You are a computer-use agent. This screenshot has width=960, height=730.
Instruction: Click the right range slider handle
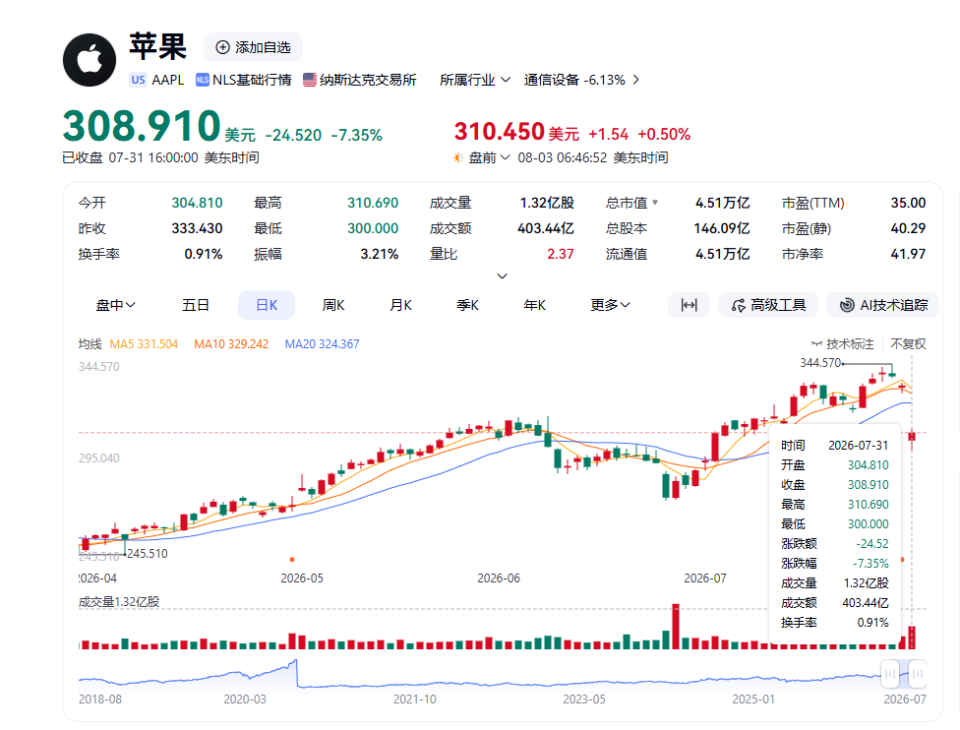(x=917, y=674)
